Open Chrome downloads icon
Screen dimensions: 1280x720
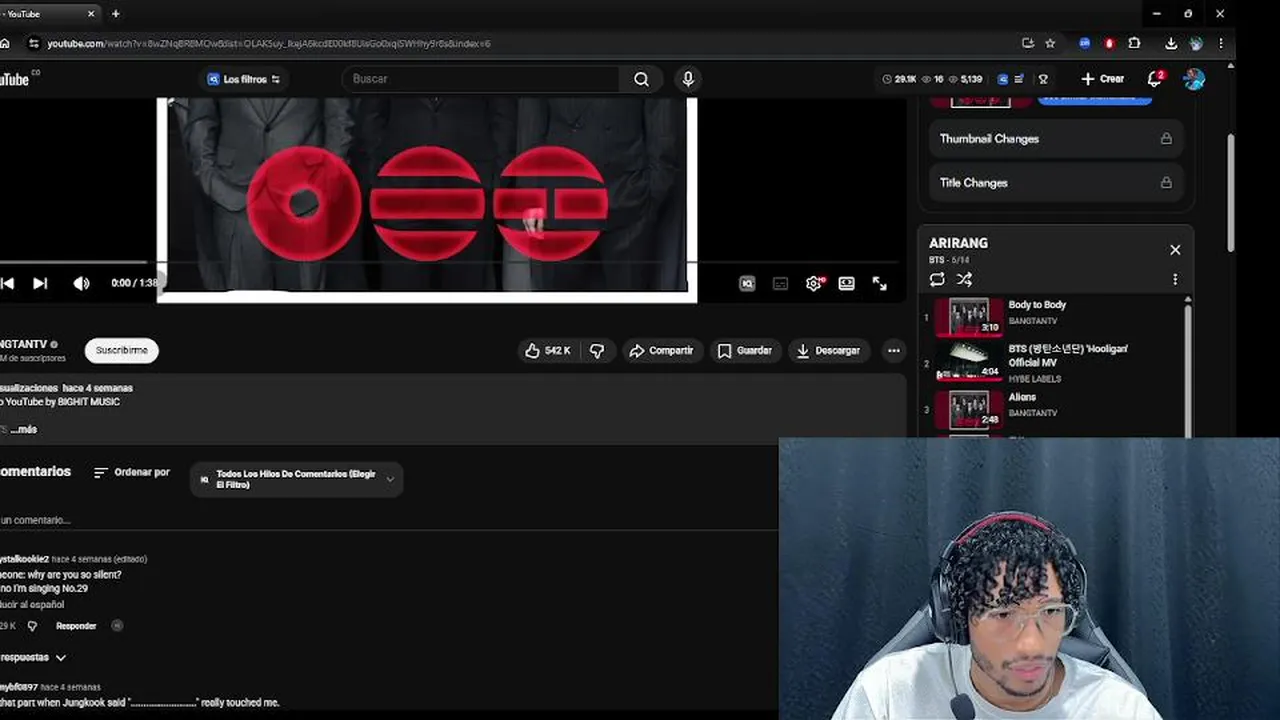click(1171, 43)
